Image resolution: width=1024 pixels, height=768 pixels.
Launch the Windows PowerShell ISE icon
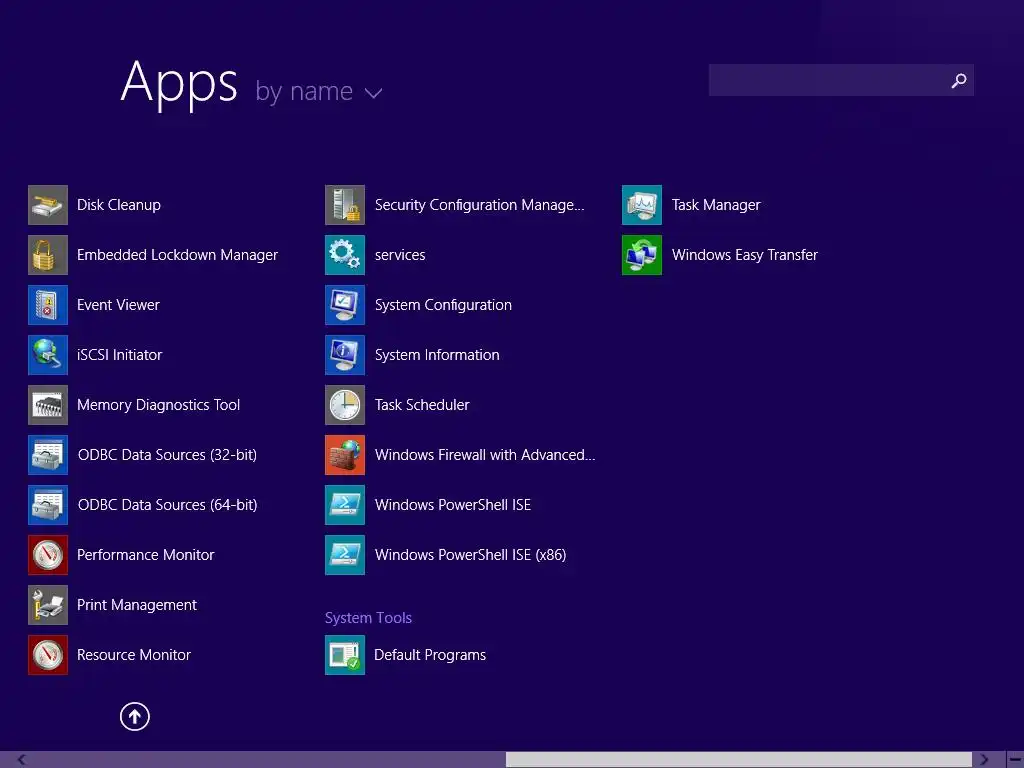point(345,505)
